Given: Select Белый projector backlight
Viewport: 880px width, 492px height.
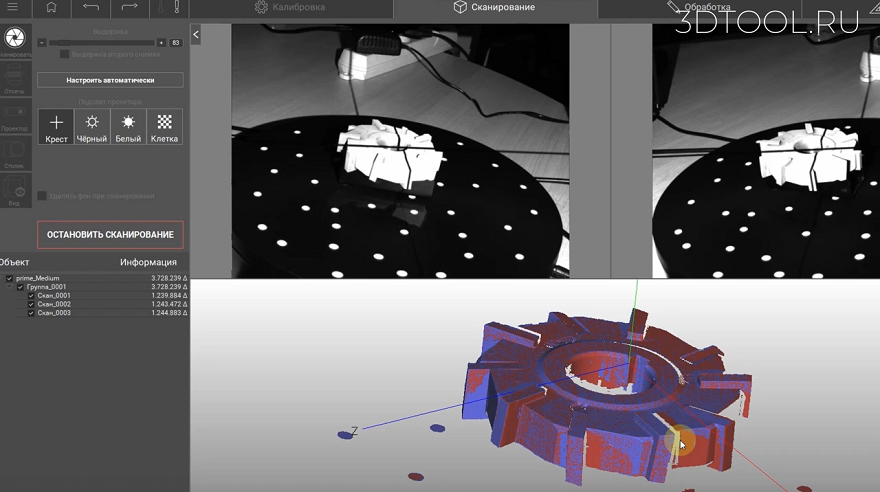Looking at the screenshot, I should pyautogui.click(x=128, y=127).
